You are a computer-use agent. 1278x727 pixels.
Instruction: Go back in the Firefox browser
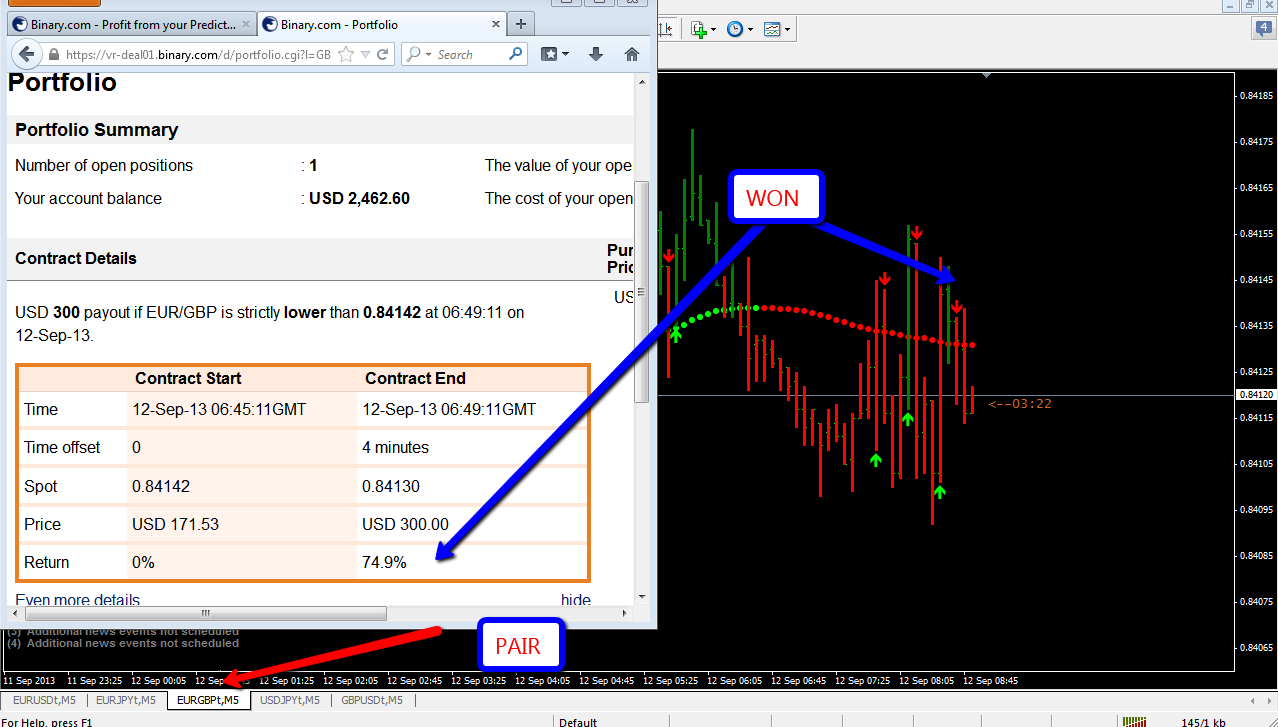26,54
